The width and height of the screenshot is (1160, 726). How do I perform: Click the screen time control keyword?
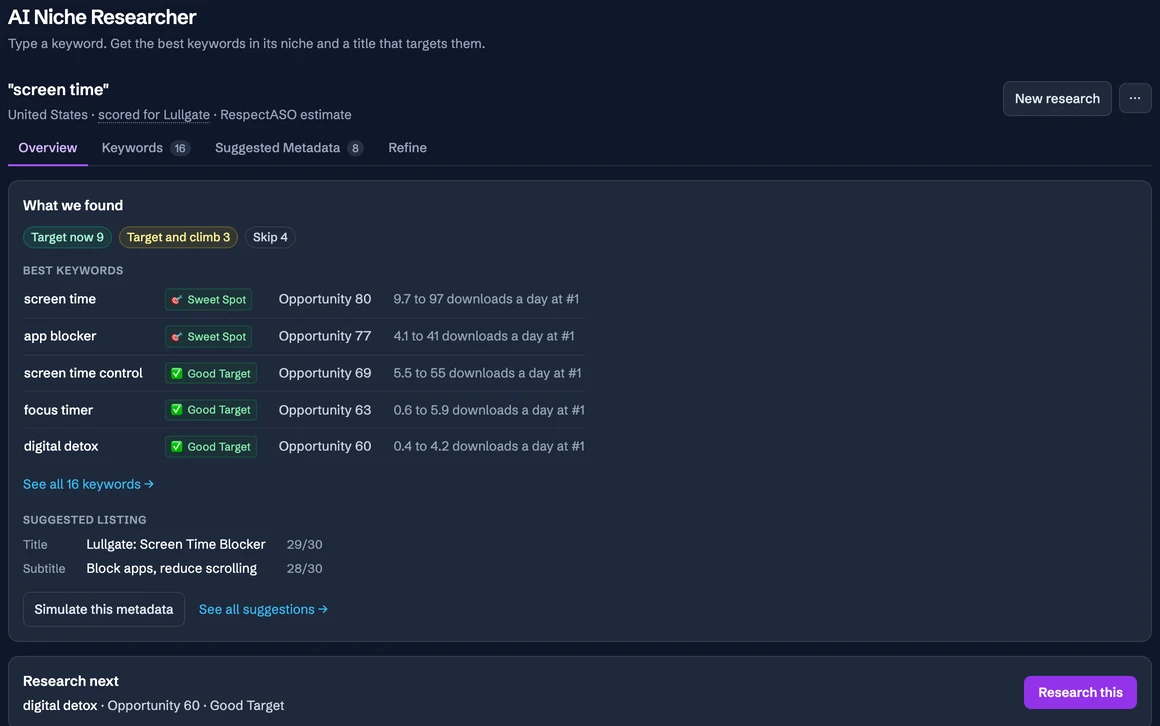(83, 373)
